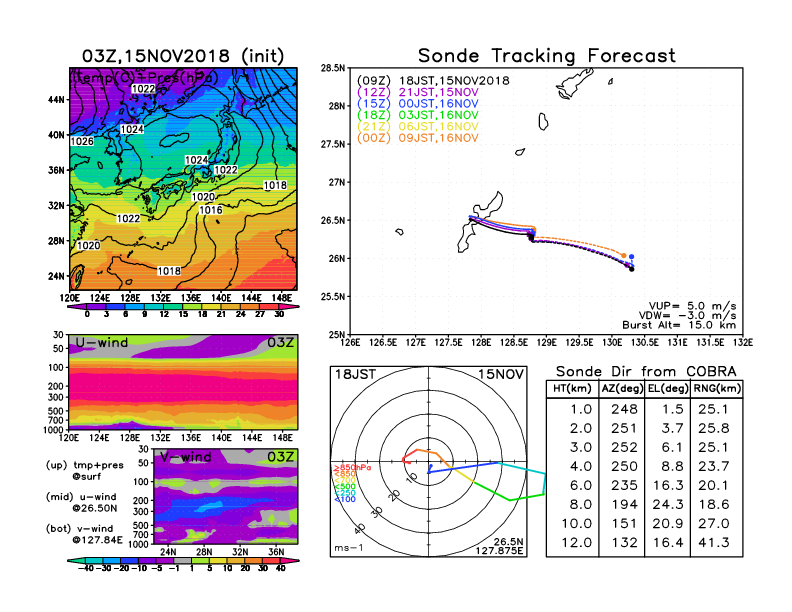The width and height of the screenshot is (792, 612).
Task: Click the elevation value "20.9"
Action: [x=668, y=524]
